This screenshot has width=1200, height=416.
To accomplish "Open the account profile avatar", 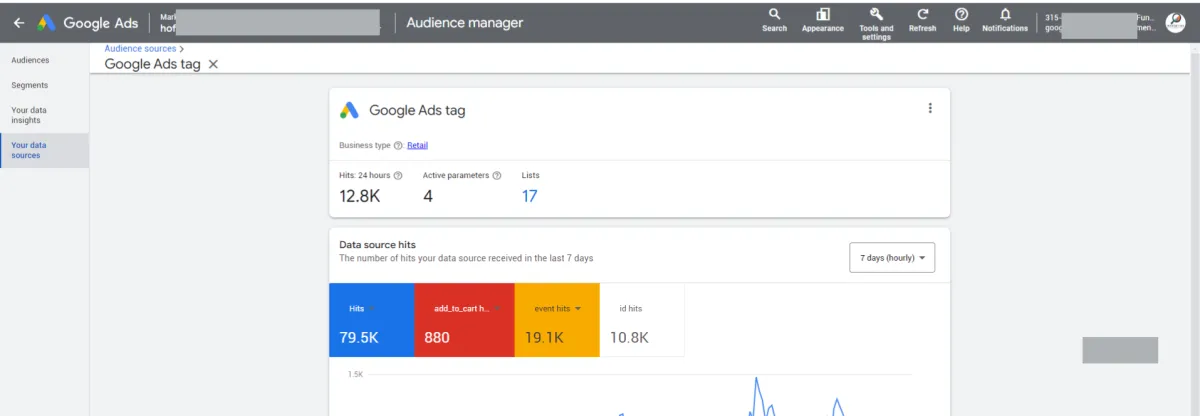I will point(1175,22).
